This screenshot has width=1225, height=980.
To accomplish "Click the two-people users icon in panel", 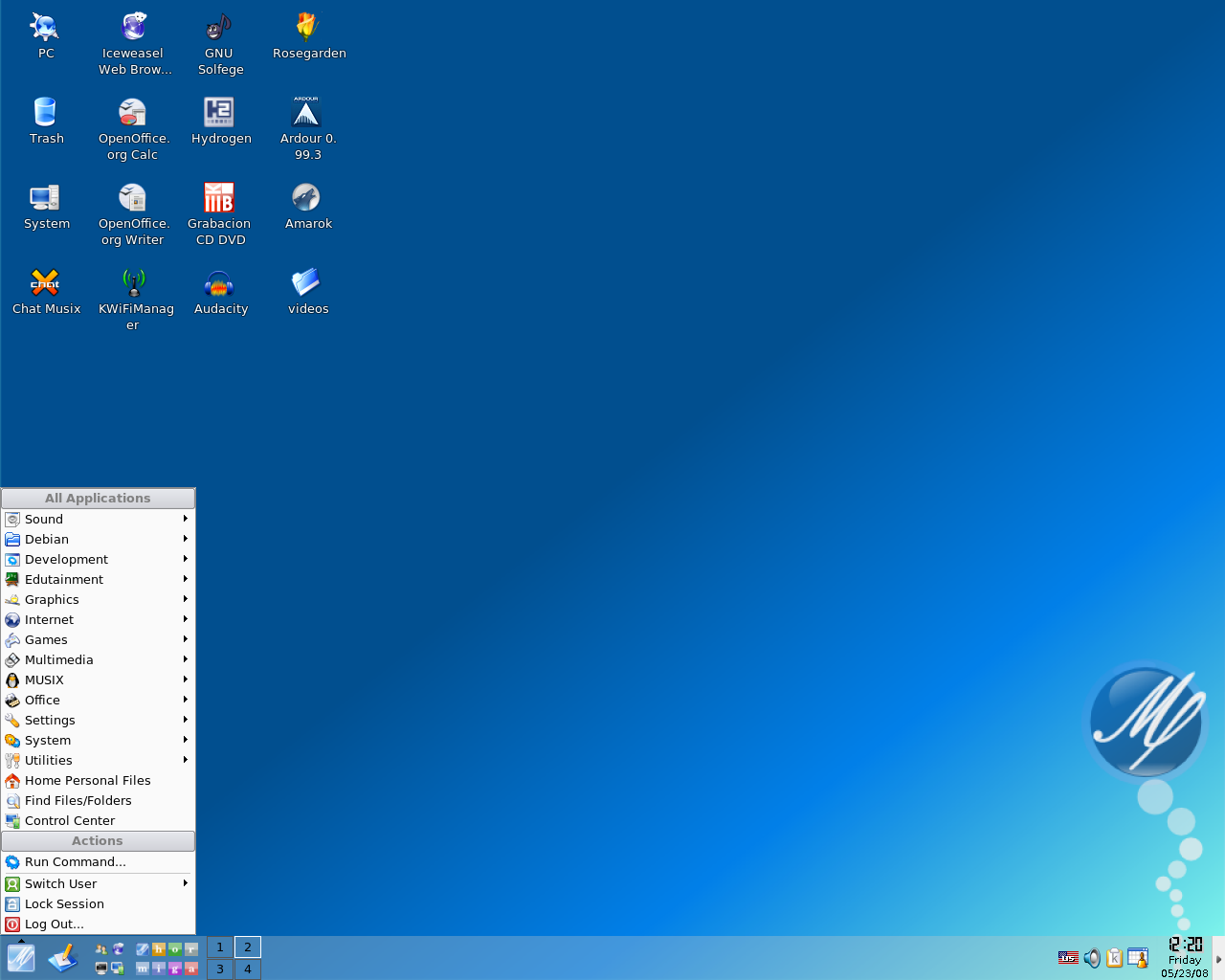I will point(101,949).
